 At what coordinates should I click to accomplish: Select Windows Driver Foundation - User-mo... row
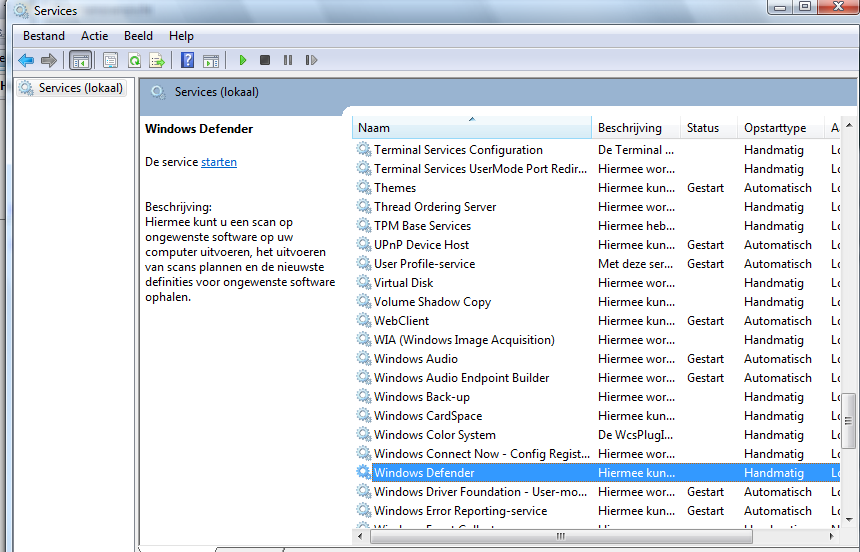coord(596,492)
